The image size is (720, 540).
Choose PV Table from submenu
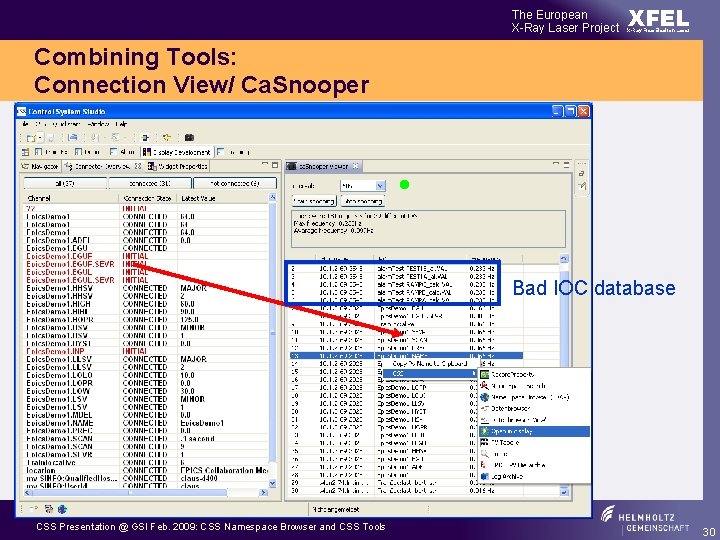tap(534, 442)
